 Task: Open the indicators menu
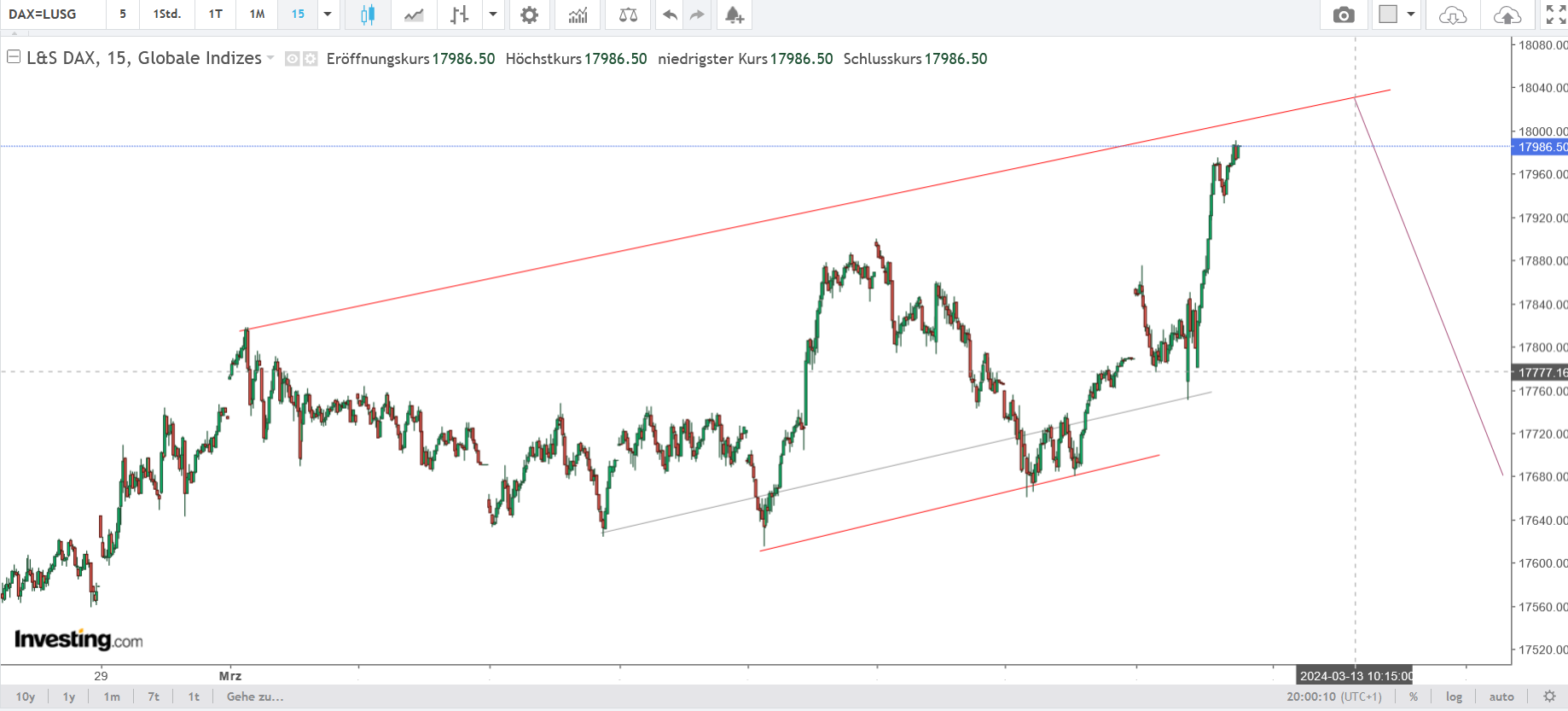[578, 15]
